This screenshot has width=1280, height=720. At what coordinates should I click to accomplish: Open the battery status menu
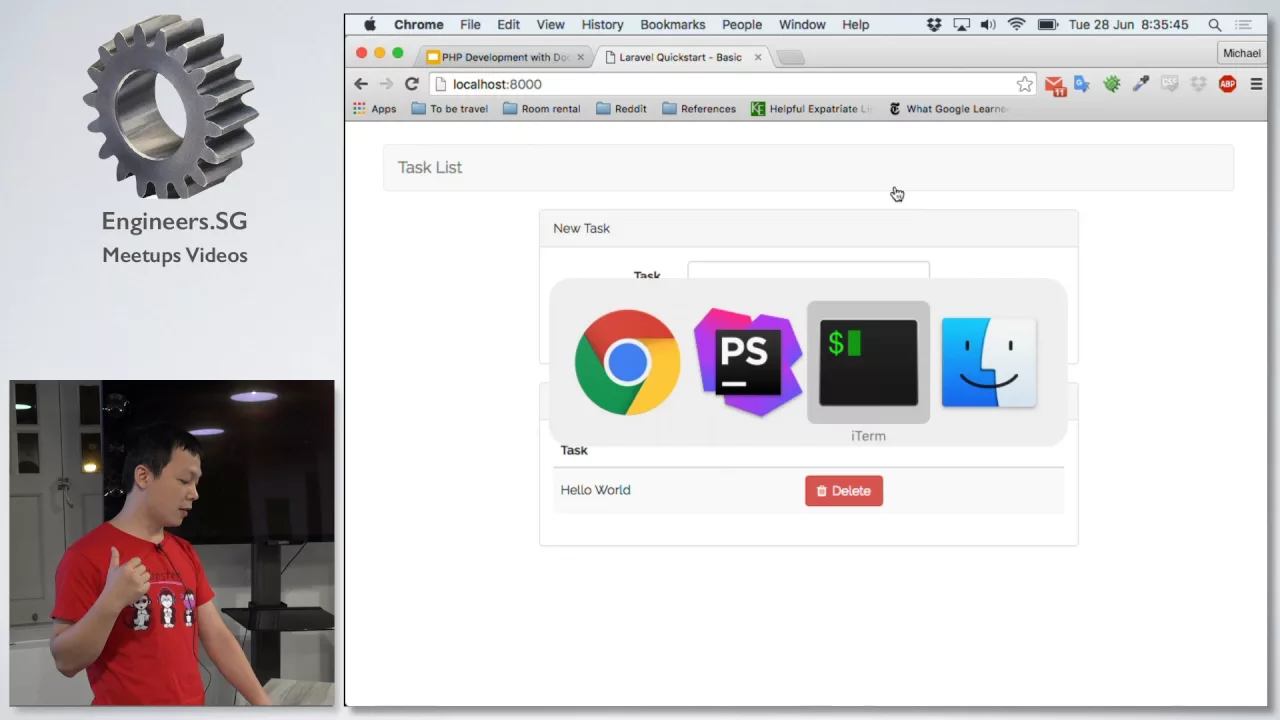point(1047,24)
